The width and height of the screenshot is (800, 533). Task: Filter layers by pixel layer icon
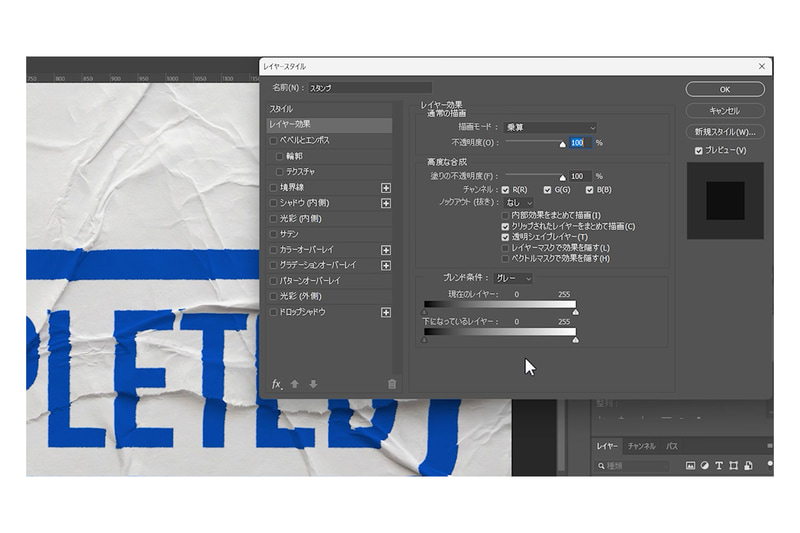(690, 466)
